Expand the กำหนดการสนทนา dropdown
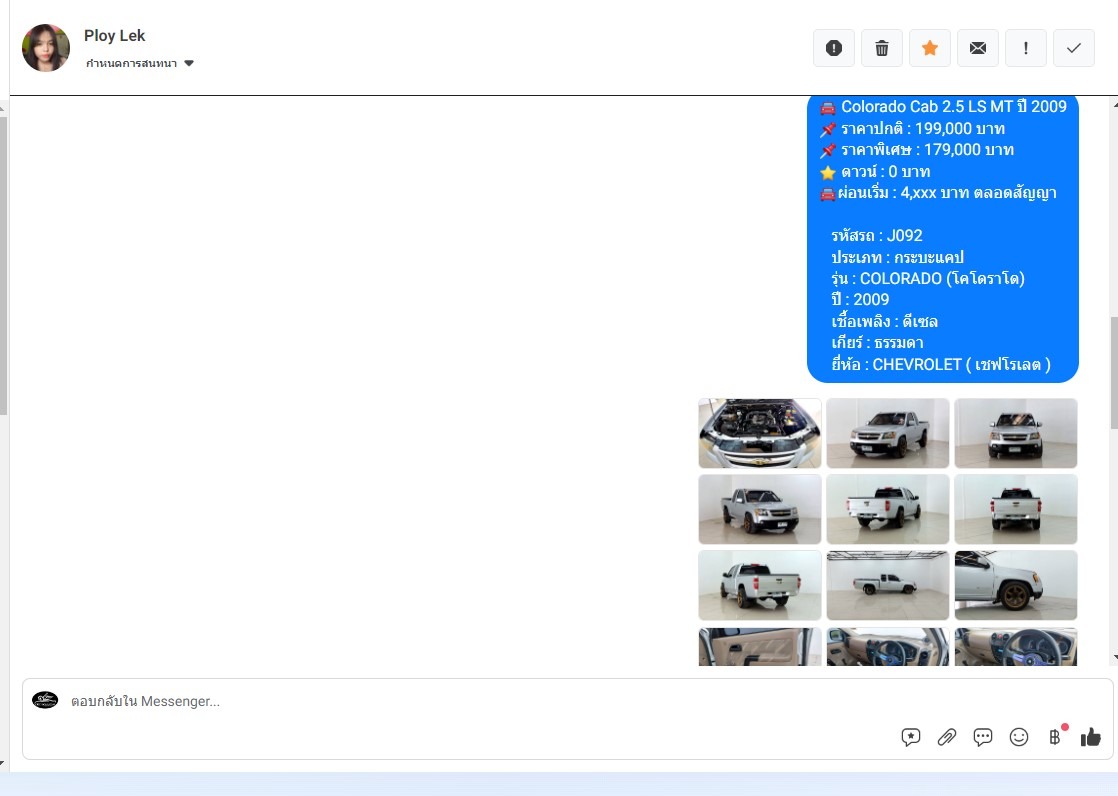 140,63
